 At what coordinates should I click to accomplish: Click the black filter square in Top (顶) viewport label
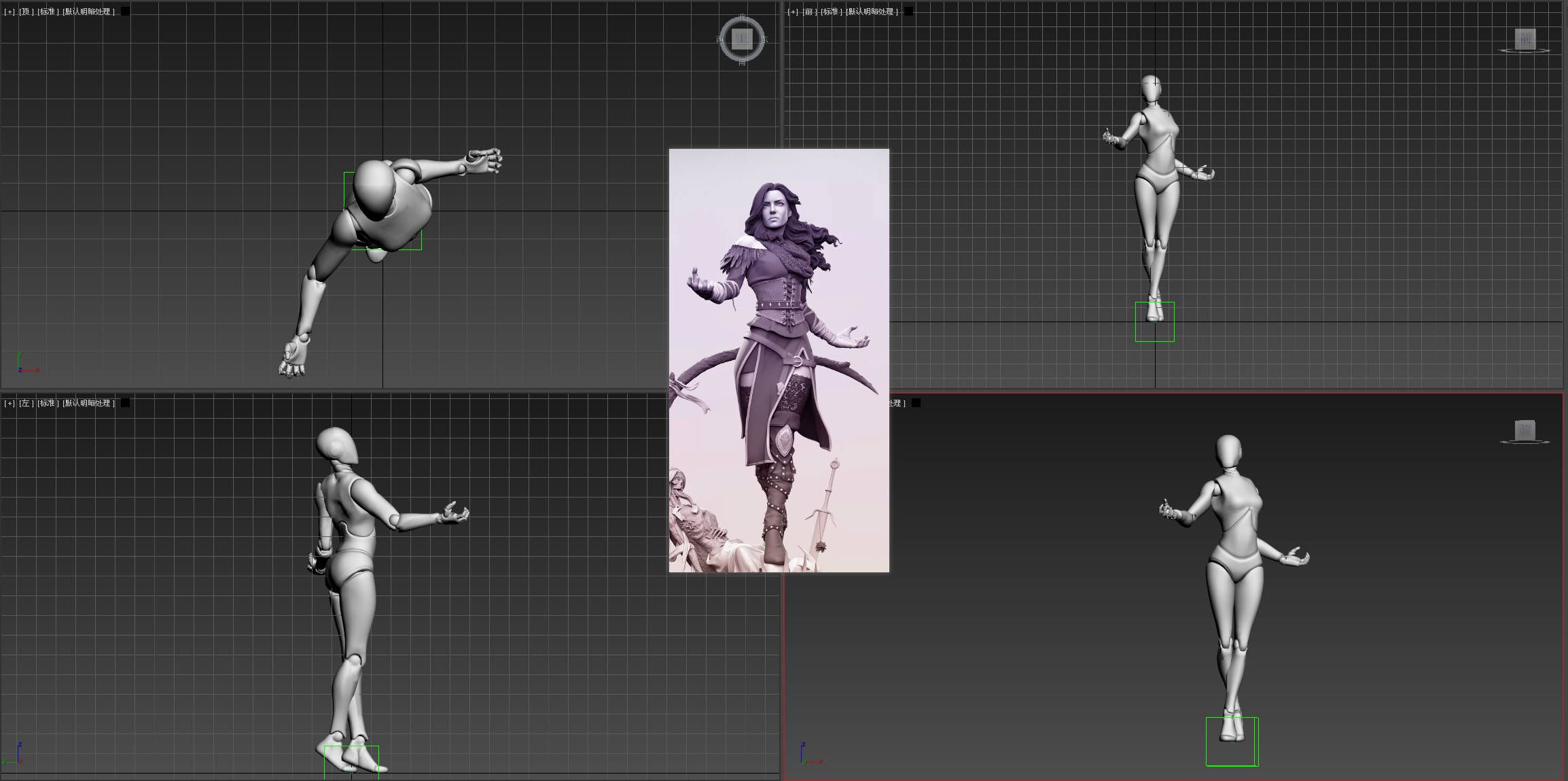[125, 12]
